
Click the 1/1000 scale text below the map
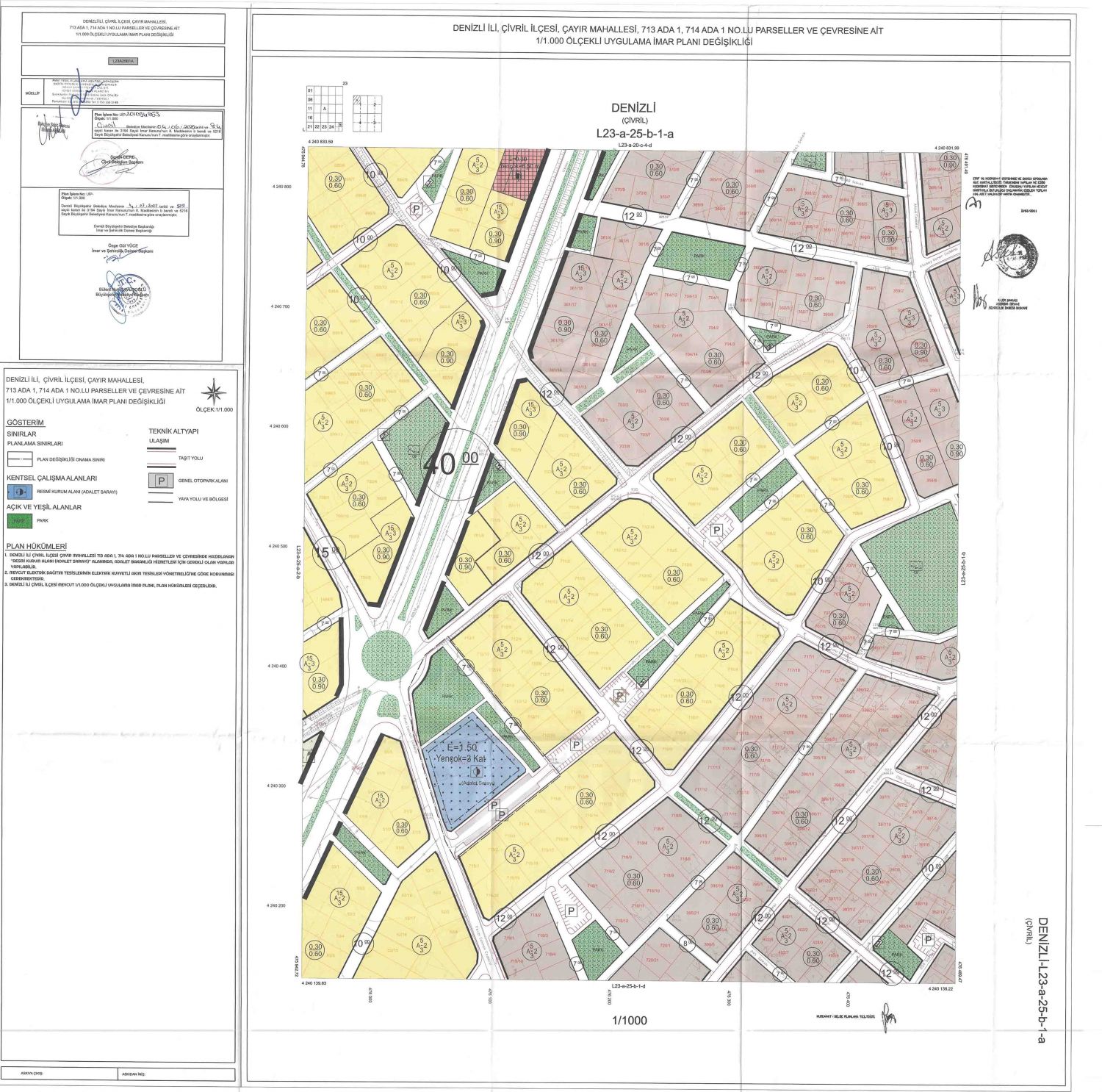point(630,1020)
